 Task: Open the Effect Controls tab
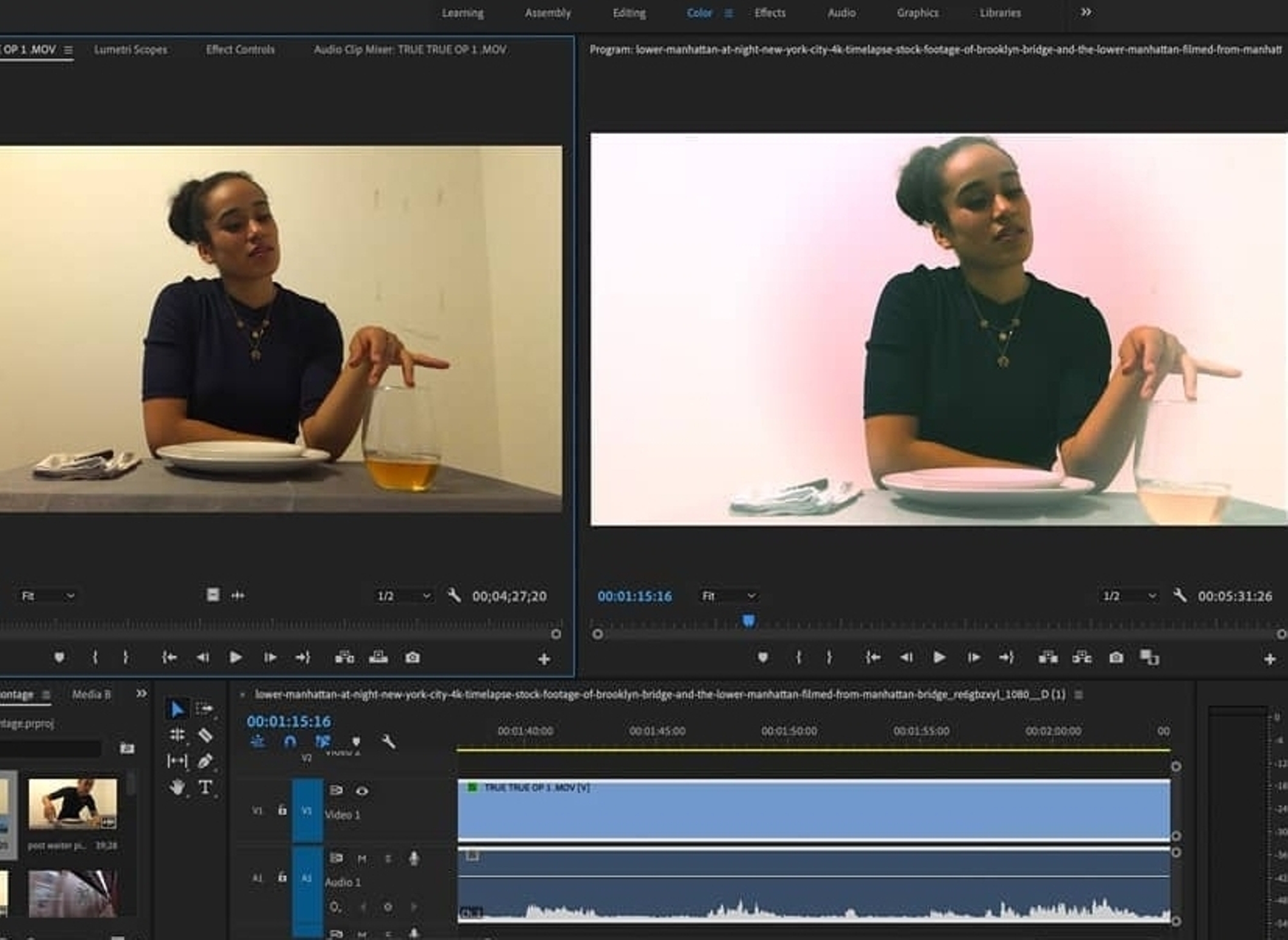[x=240, y=50]
